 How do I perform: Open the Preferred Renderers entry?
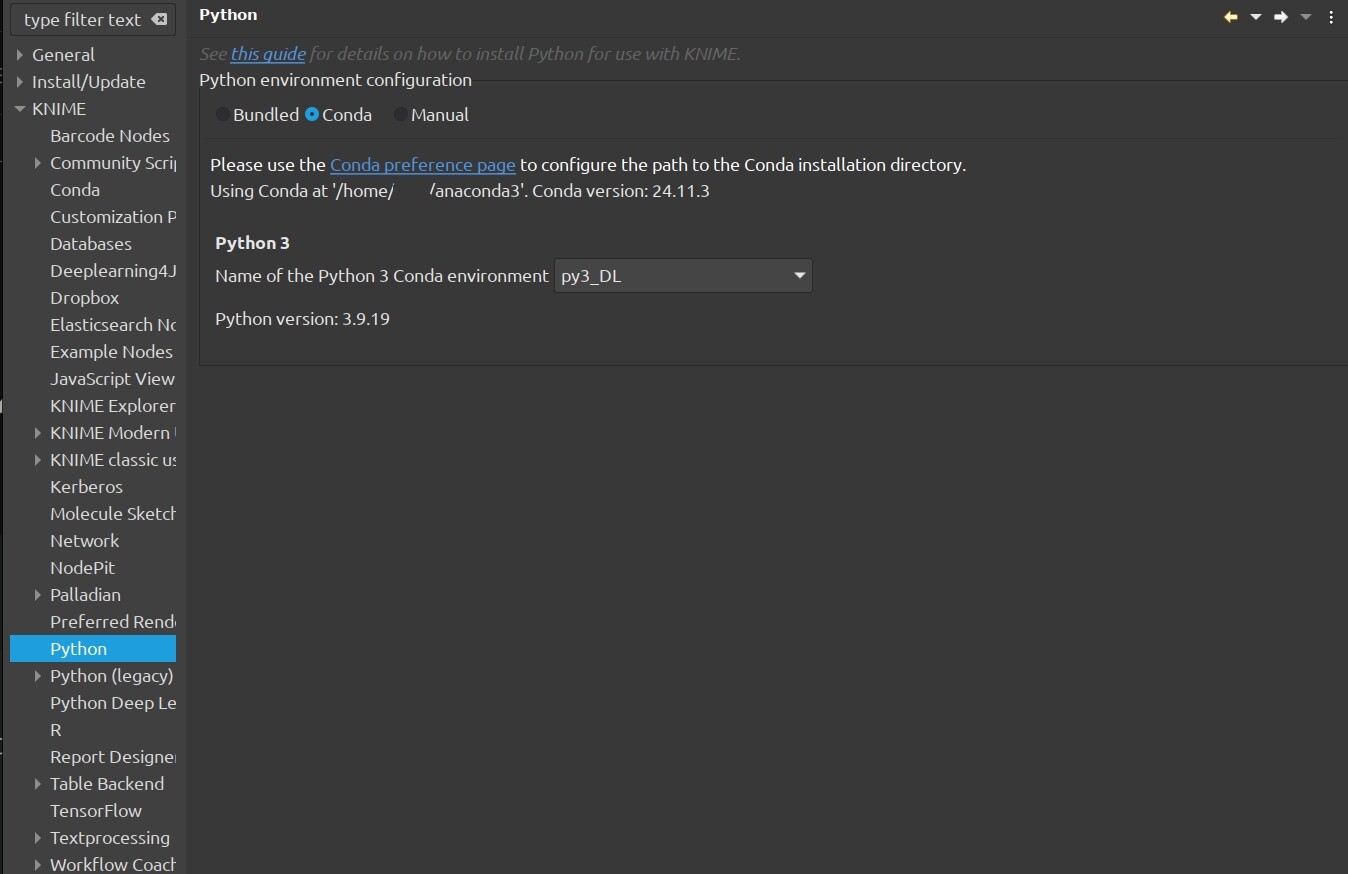(113, 622)
